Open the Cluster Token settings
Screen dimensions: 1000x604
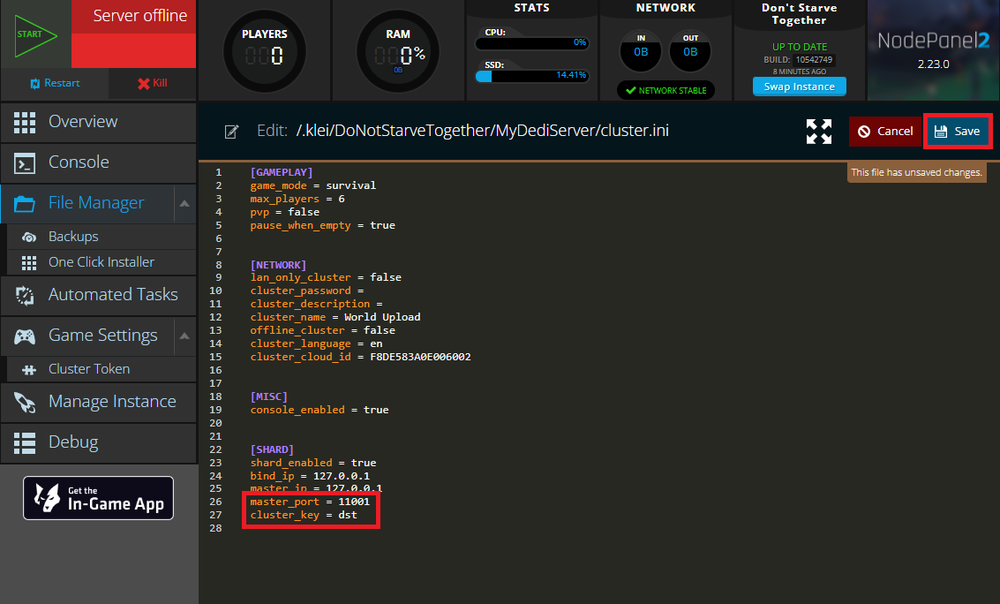pos(89,369)
